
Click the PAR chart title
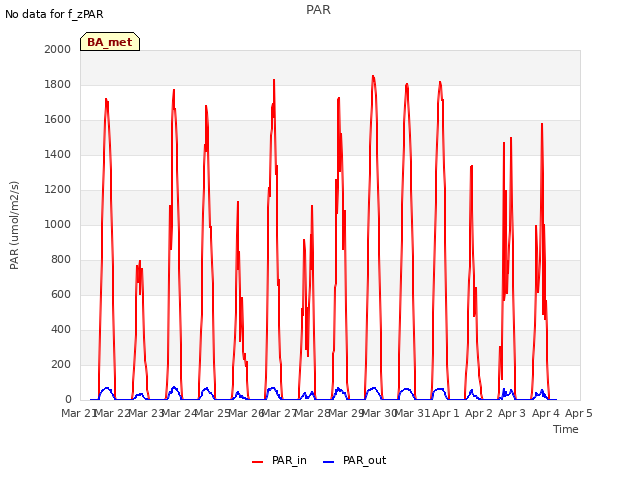click(x=318, y=9)
